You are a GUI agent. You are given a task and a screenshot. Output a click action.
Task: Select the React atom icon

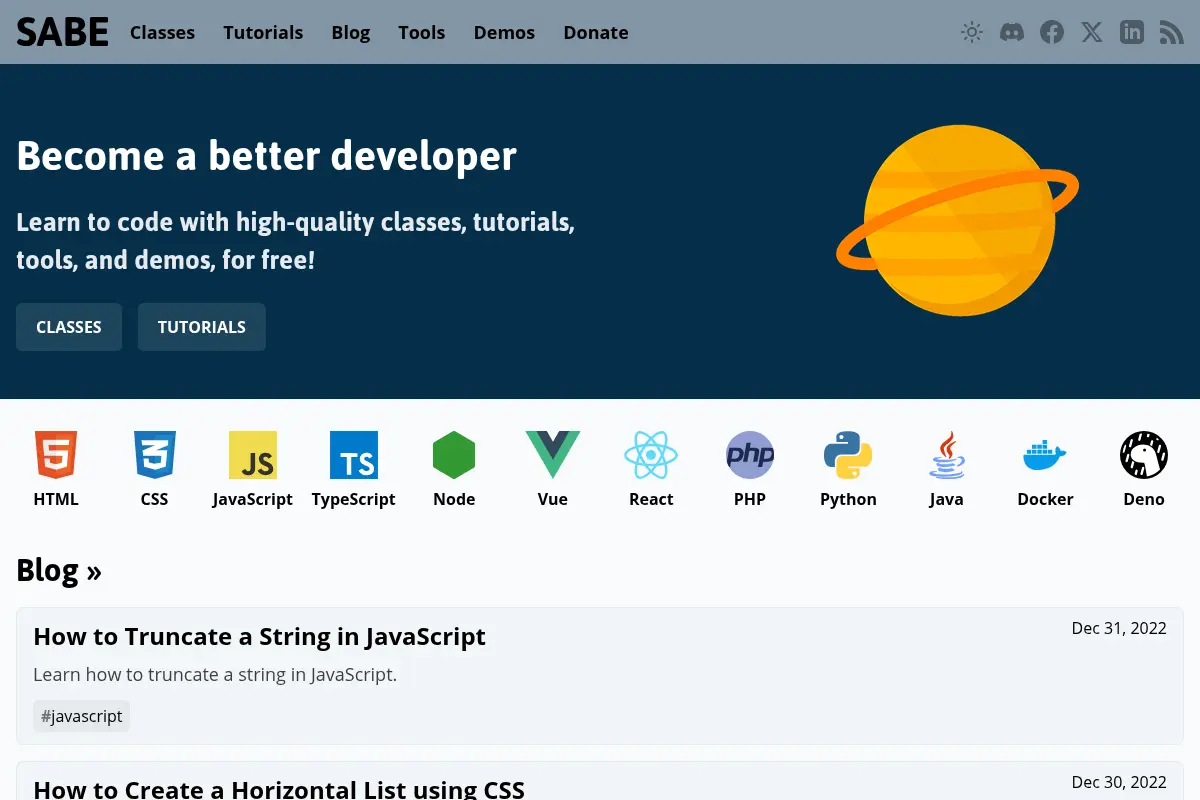click(651, 455)
